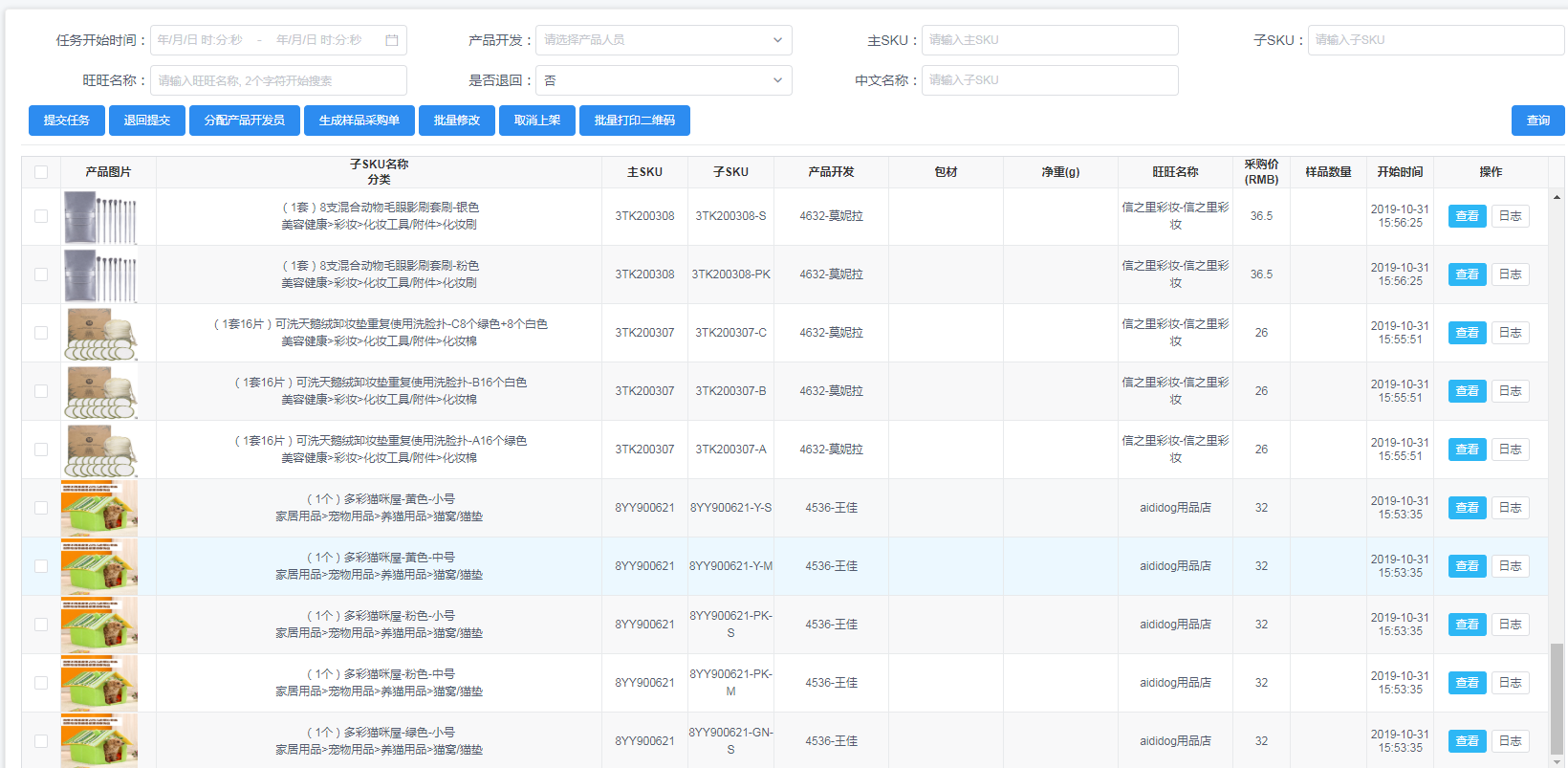Expand the 产品开发 personnel dropdown
Viewport: 1568px width, 768px height.
click(x=664, y=40)
